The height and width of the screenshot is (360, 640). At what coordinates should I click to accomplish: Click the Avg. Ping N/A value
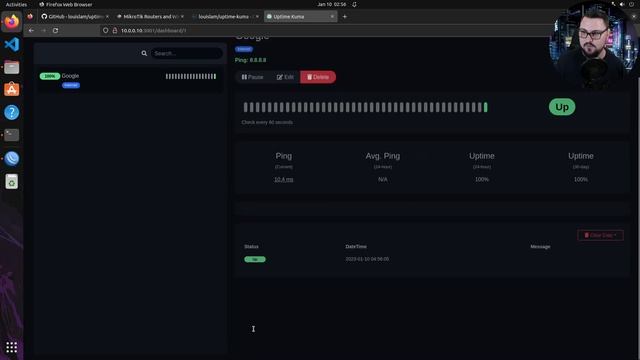tap(383, 180)
